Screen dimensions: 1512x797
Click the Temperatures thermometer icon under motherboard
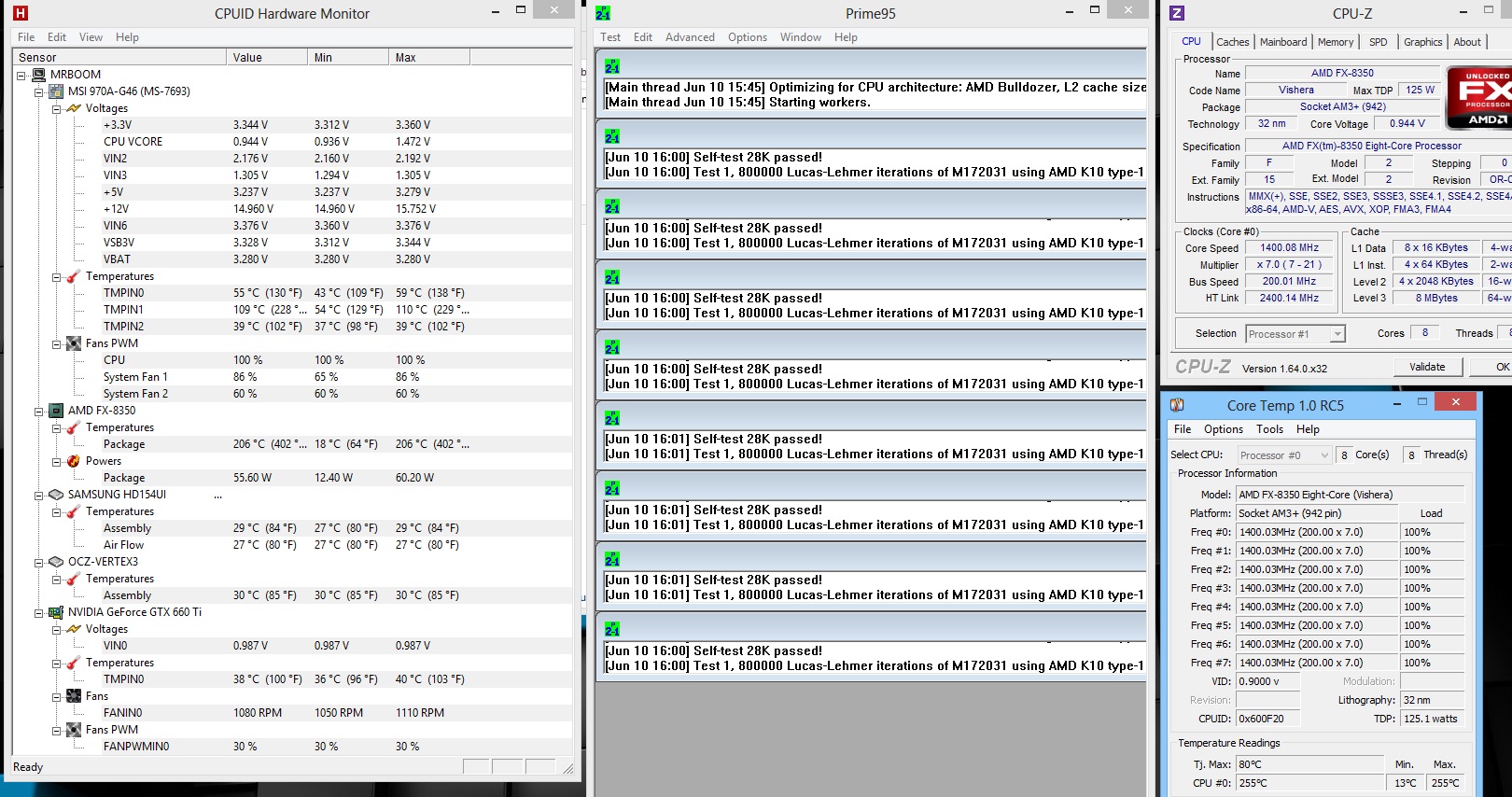(x=74, y=276)
